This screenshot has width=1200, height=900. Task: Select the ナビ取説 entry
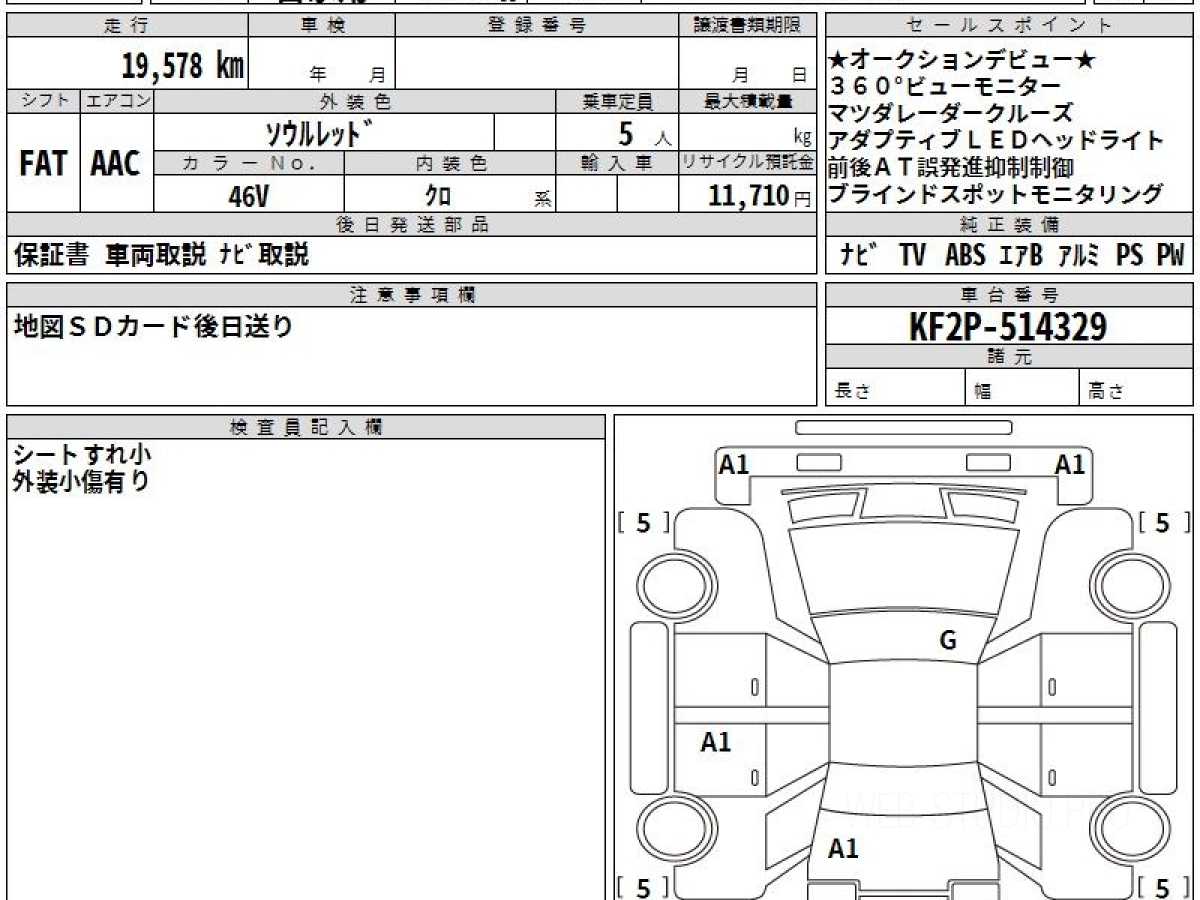tap(264, 255)
